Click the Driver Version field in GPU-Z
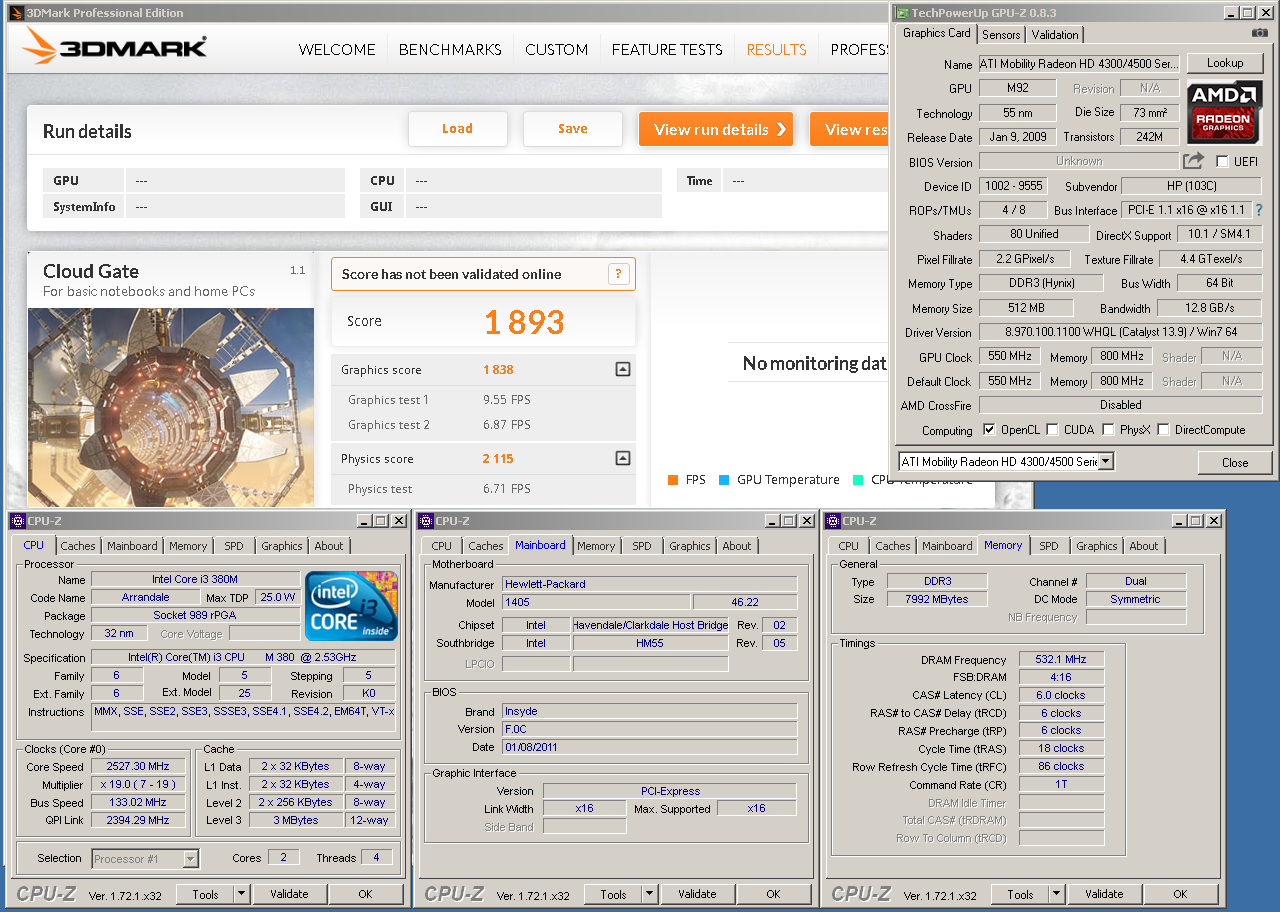1280x912 pixels. pyautogui.click(x=1120, y=332)
